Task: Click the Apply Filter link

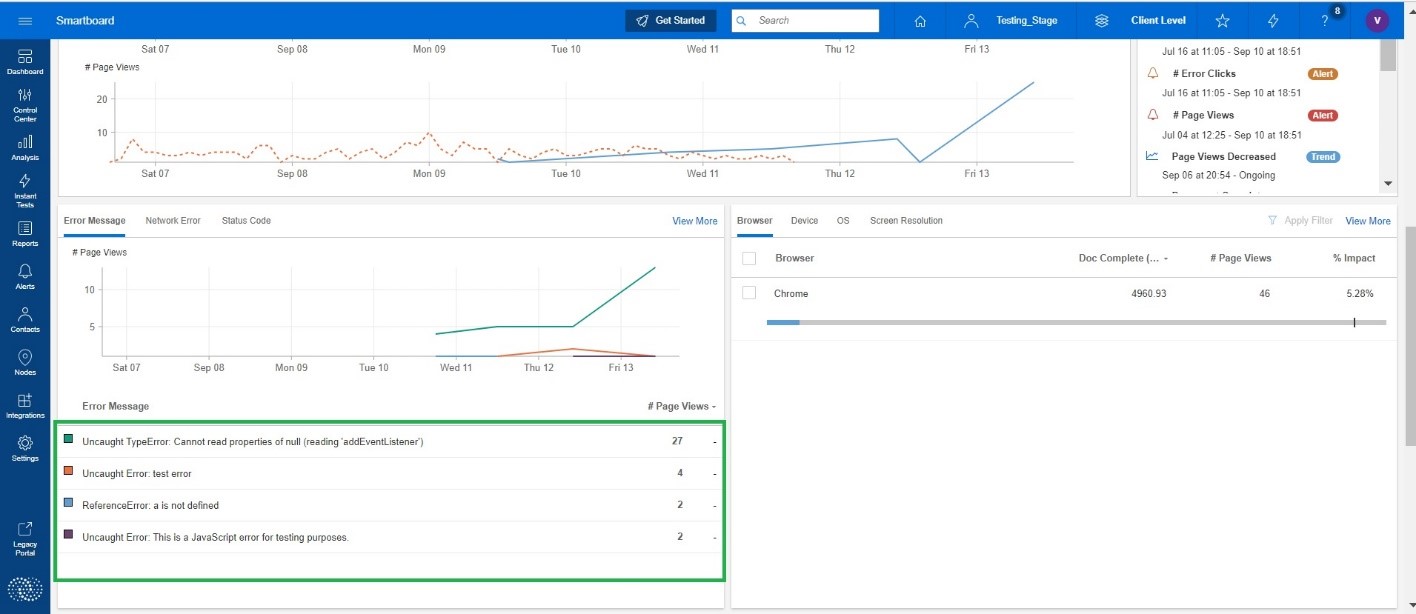Action: (1309, 221)
